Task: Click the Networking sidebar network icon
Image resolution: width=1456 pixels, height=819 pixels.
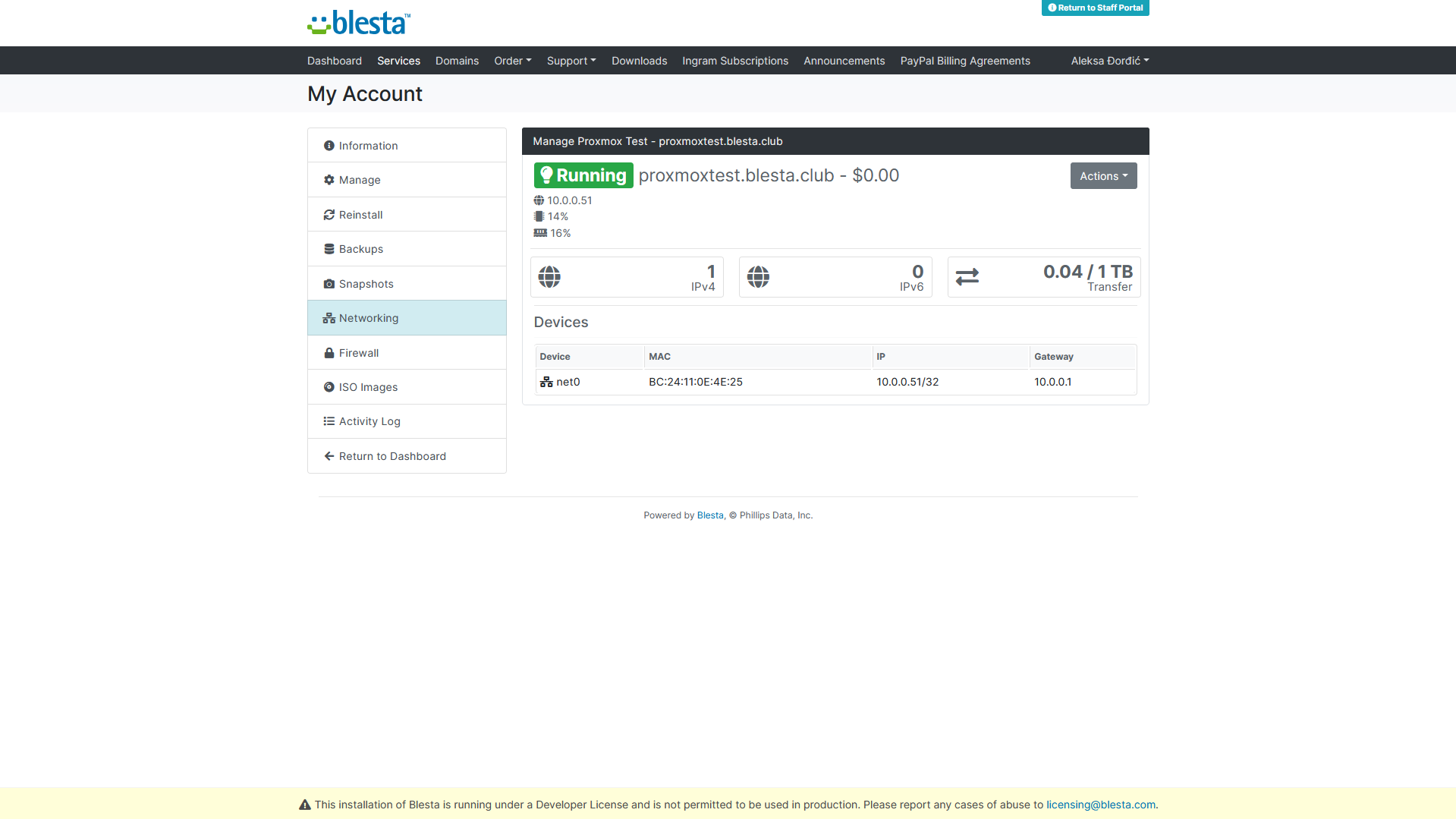Action: pos(329,318)
